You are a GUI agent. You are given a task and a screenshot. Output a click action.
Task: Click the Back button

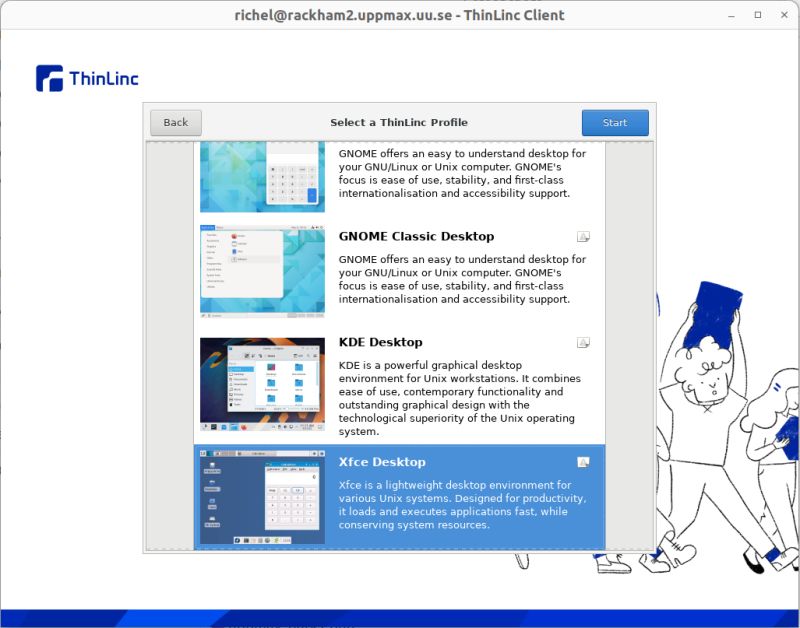coord(175,122)
